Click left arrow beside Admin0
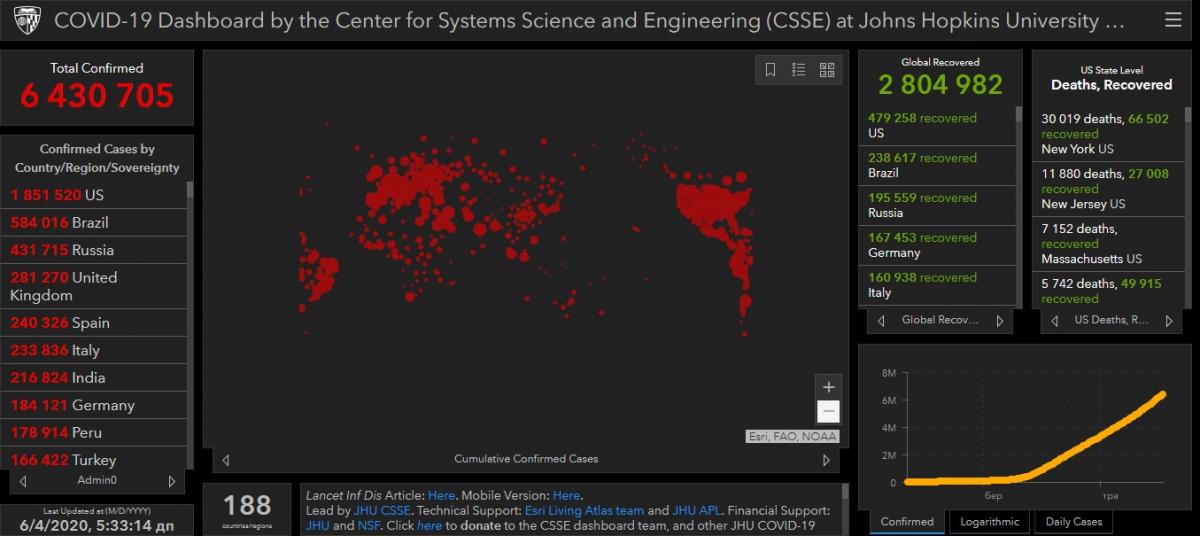The height and width of the screenshot is (536, 1200). coord(23,481)
